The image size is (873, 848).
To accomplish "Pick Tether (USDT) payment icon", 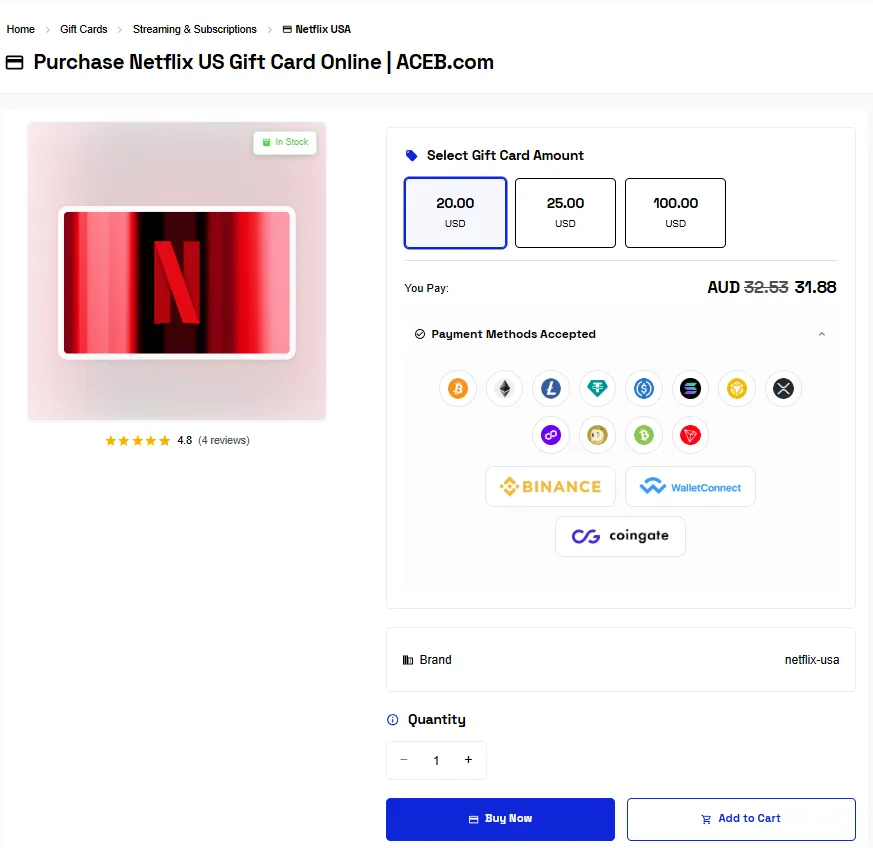I will 597,389.
